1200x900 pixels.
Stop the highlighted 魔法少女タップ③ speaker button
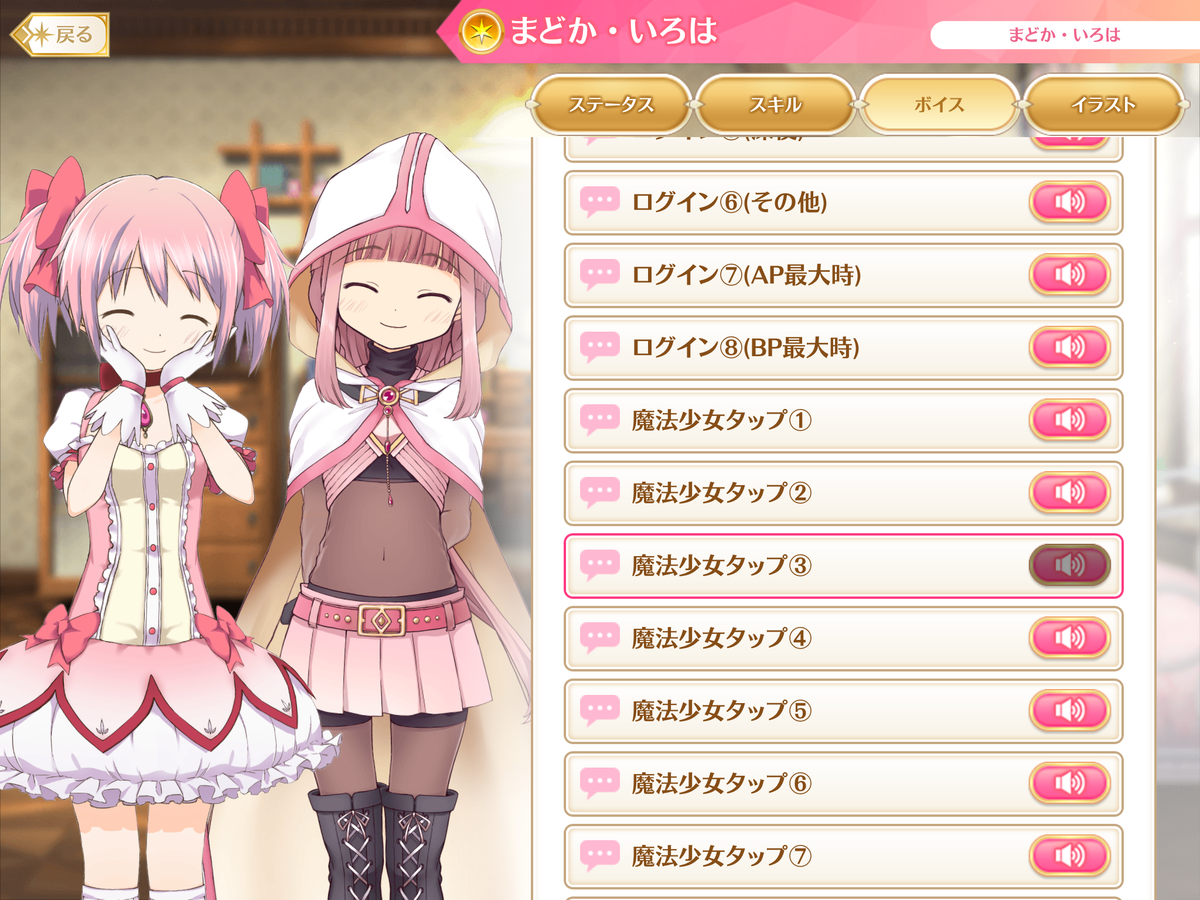pos(1069,565)
